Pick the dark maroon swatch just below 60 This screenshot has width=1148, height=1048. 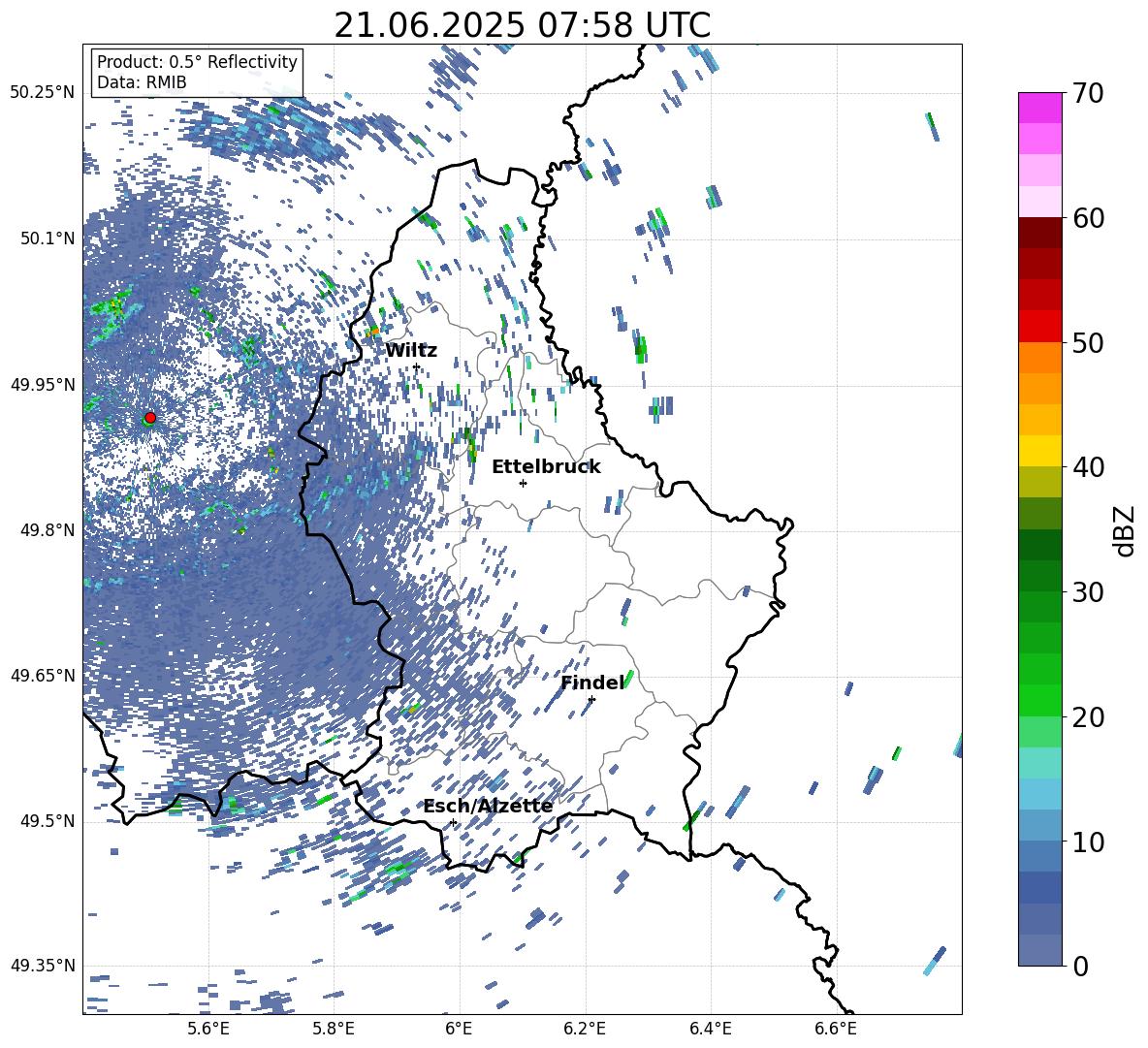(1039, 232)
